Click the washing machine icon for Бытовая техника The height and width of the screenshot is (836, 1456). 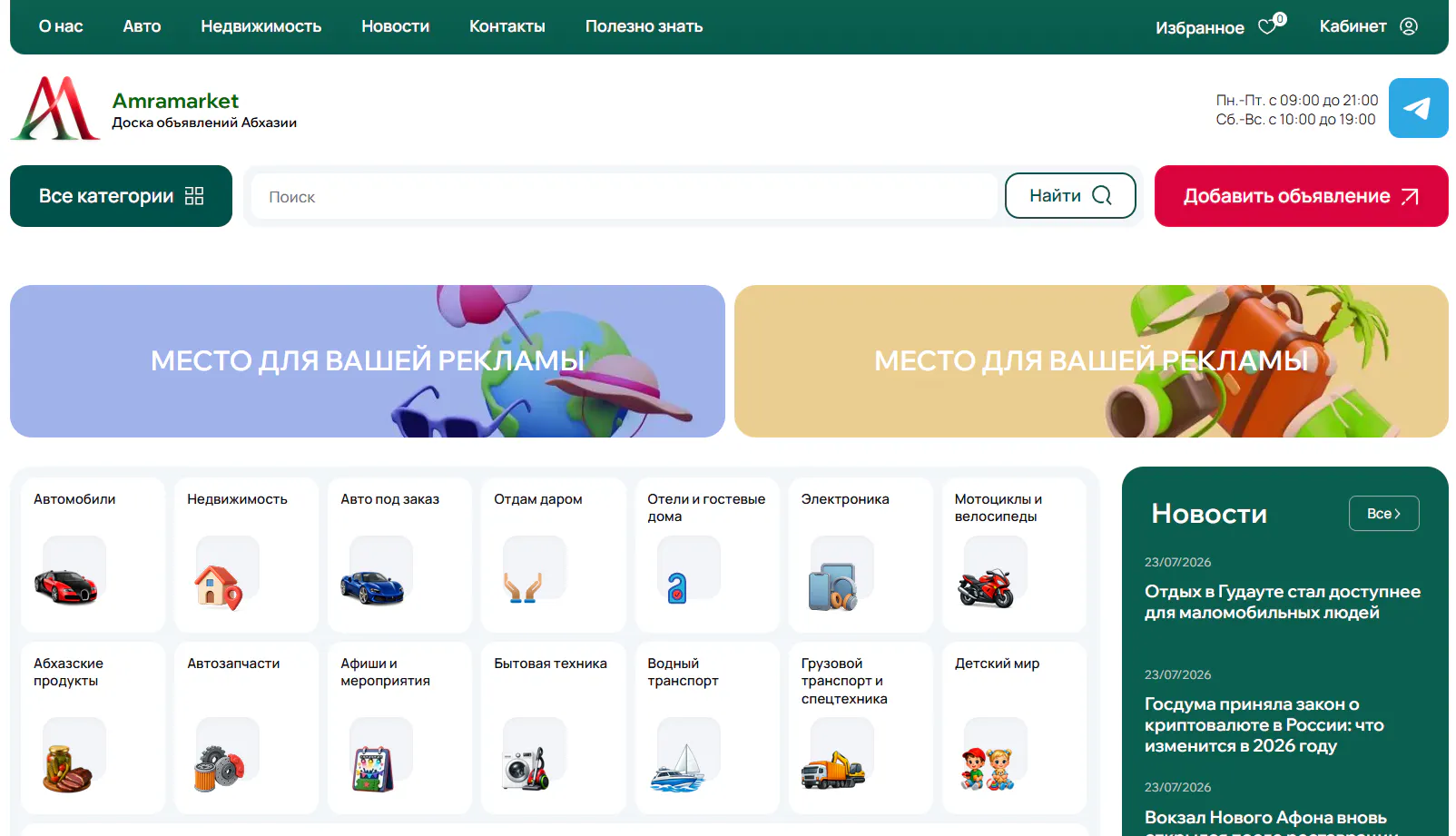526,769
